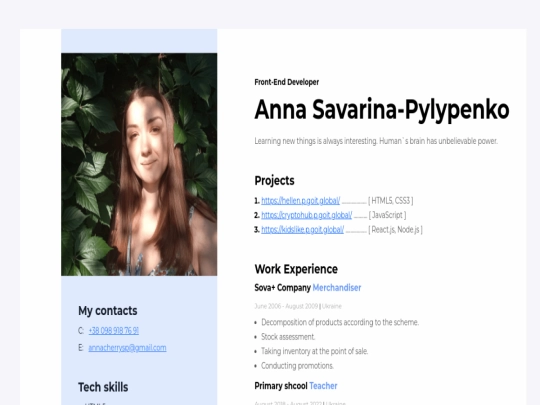
Task: Click the profile photo of Anna
Action: tap(139, 164)
